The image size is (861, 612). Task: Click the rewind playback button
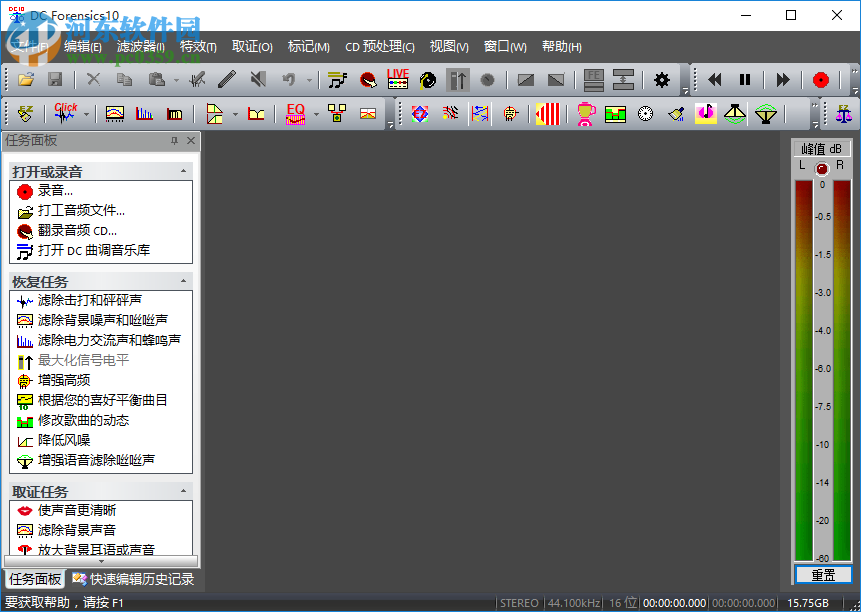click(x=714, y=80)
